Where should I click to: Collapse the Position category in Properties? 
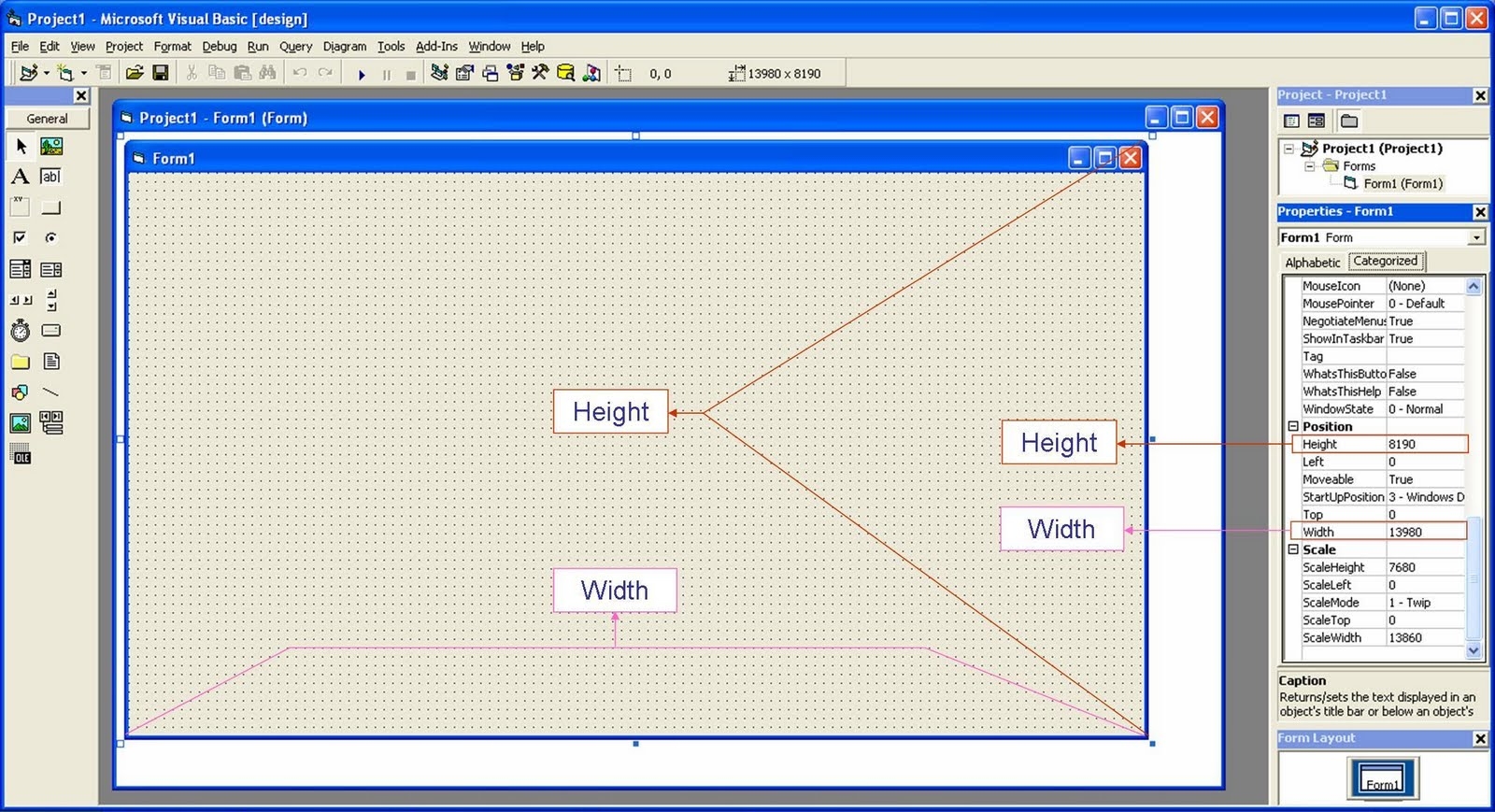pos(1293,426)
